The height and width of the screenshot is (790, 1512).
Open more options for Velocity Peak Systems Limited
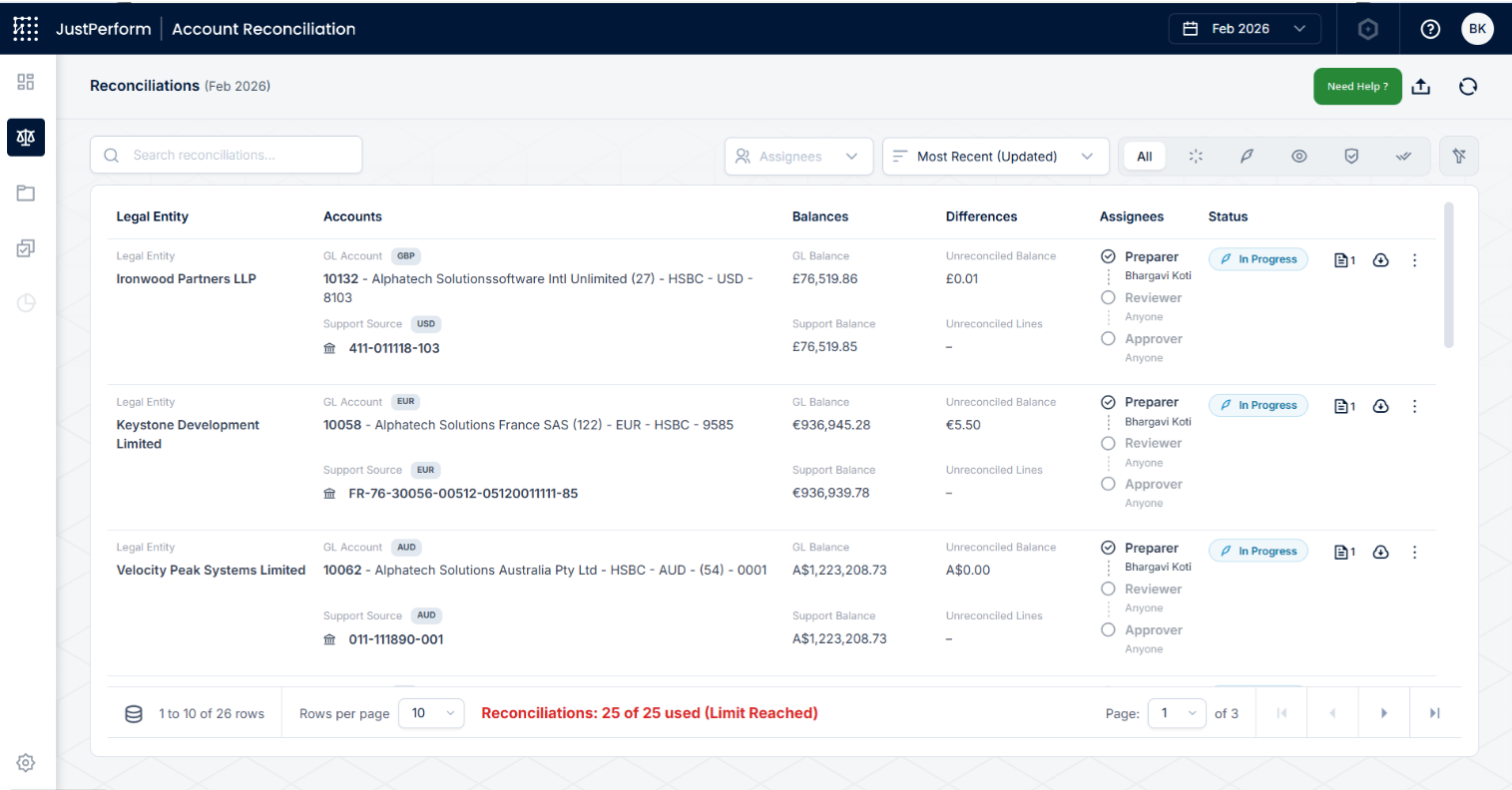coord(1414,552)
